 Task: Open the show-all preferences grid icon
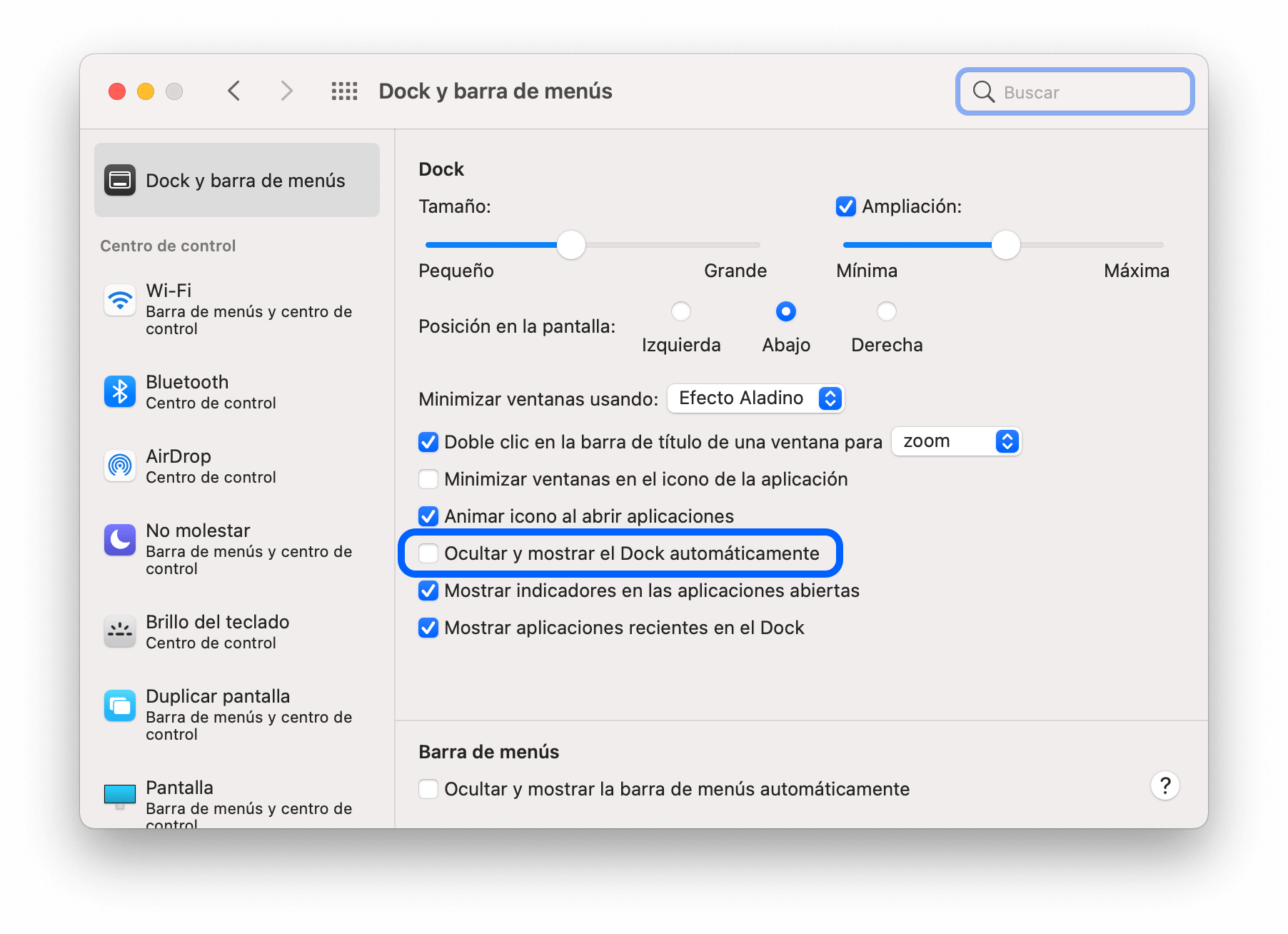tap(345, 91)
